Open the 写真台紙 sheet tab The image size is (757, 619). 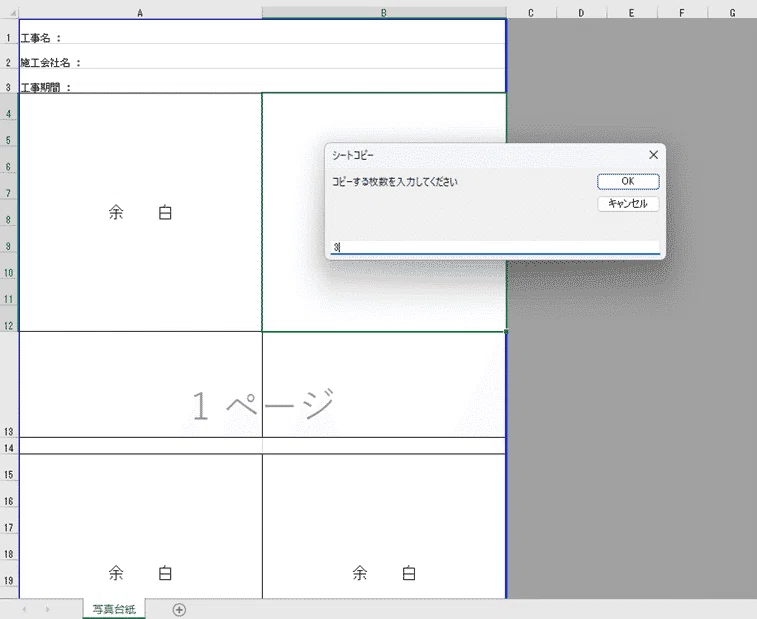114,609
